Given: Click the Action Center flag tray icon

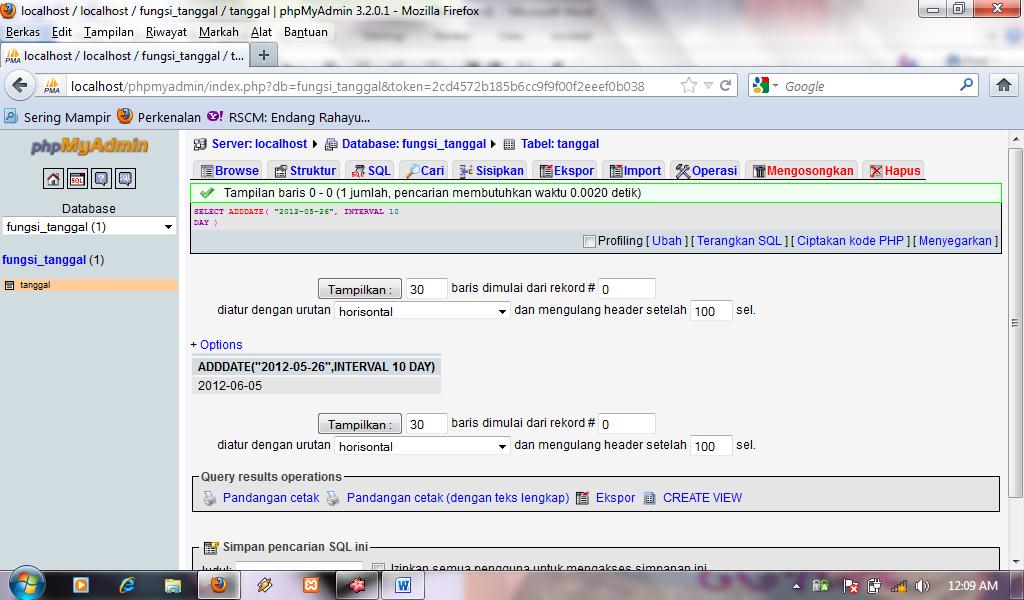Looking at the screenshot, I should tap(850, 586).
